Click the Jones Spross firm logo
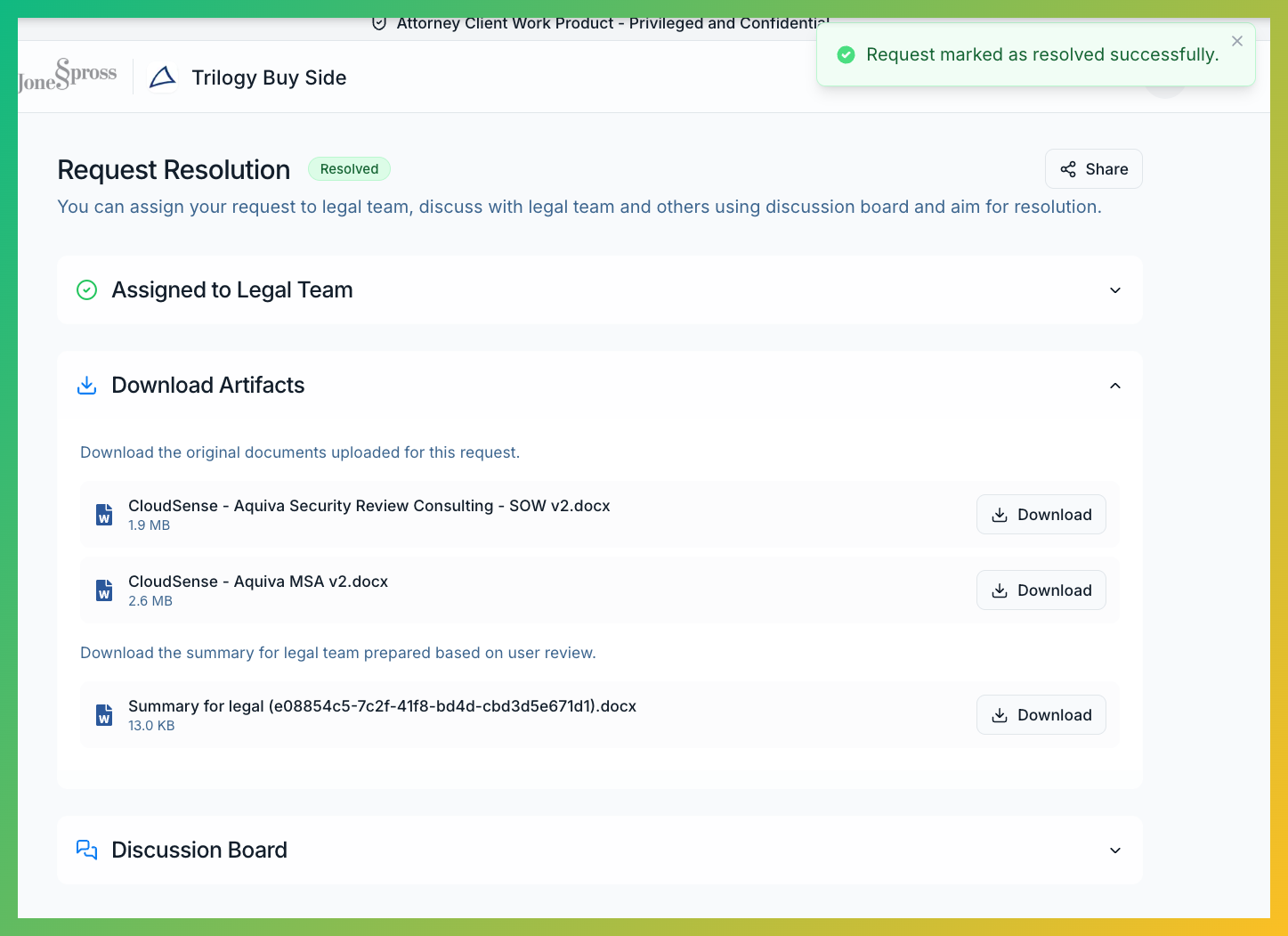Screen dimensions: 1288x936 pyautogui.click(x=67, y=75)
